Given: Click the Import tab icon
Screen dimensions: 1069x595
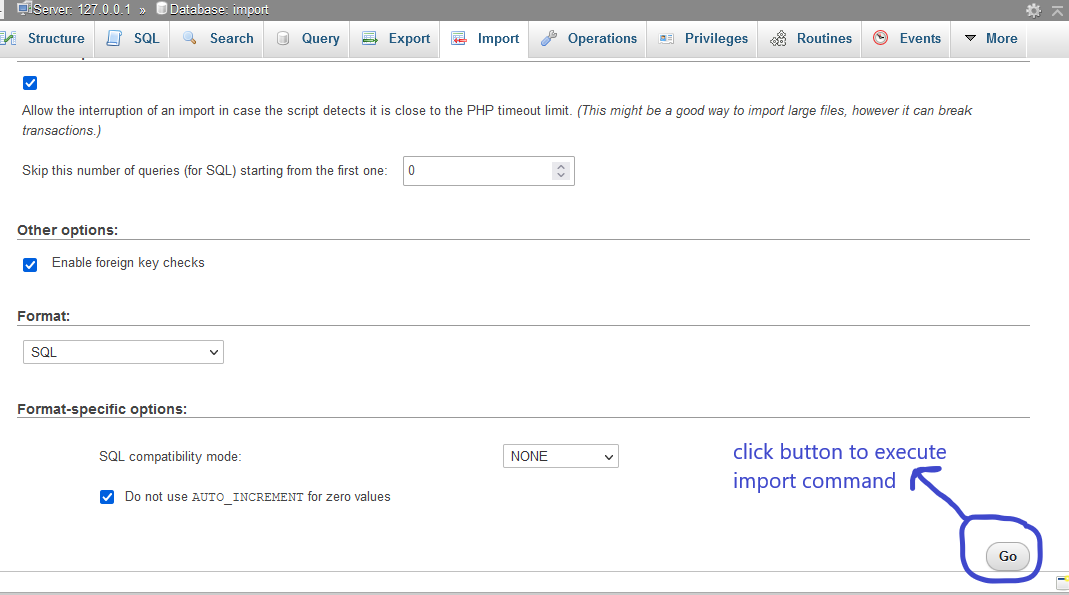Looking at the screenshot, I should click(459, 38).
